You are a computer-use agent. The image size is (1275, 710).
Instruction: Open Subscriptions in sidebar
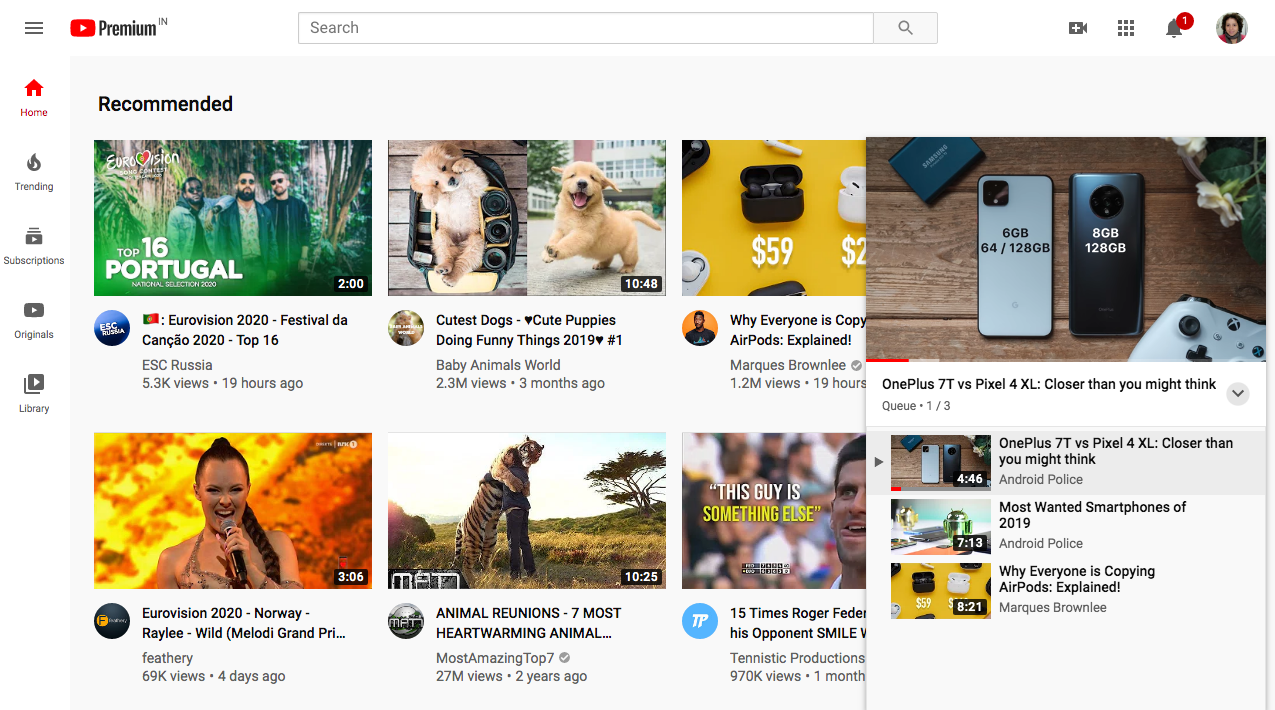[x=34, y=246]
